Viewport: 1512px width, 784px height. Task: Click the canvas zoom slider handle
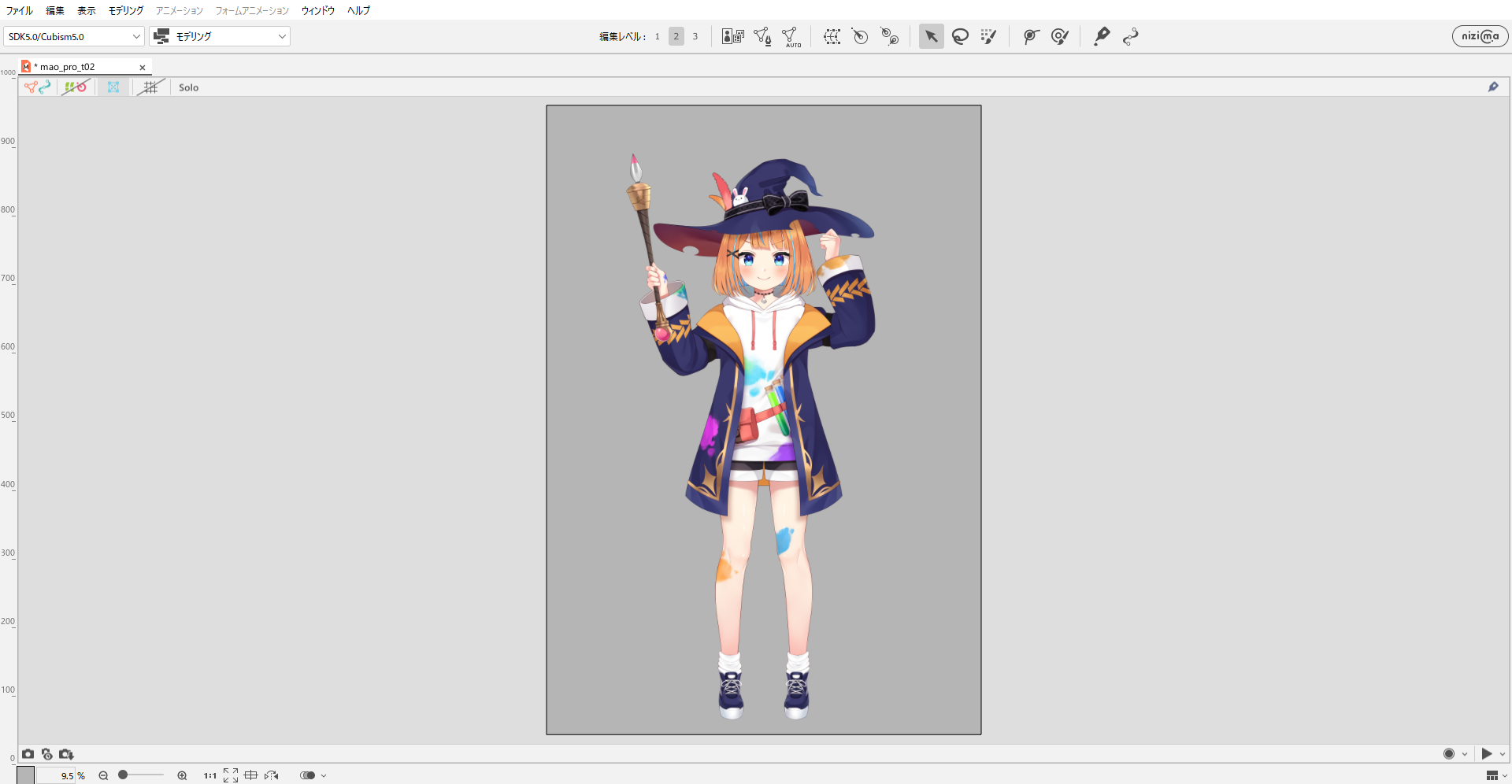coord(123,775)
